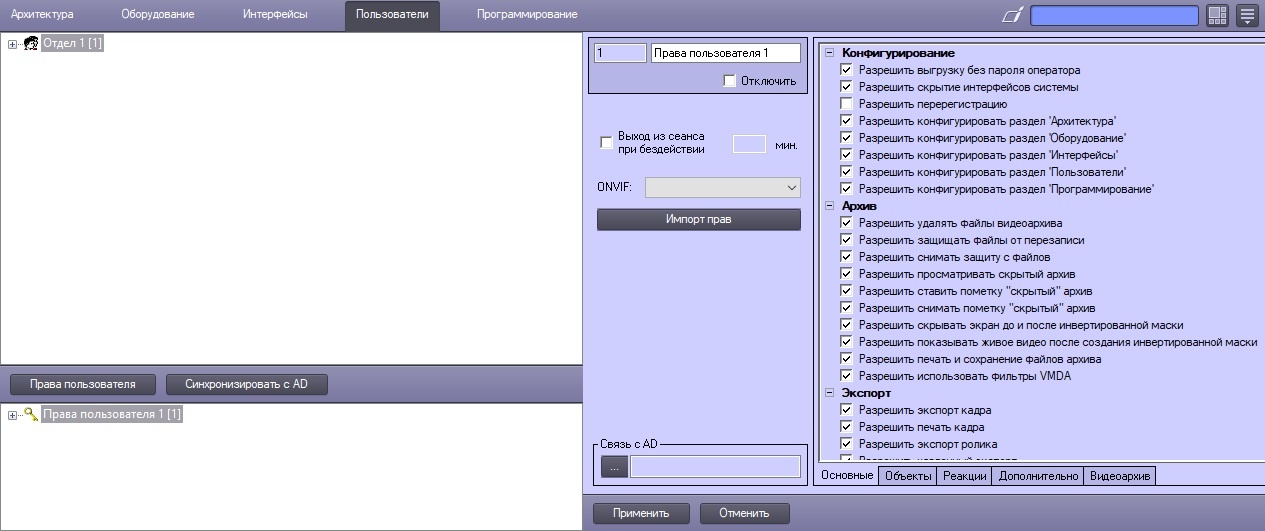Open the Видеоархив tab at the bottom
Viewport: 1265px width, 531px height.
tap(1120, 476)
